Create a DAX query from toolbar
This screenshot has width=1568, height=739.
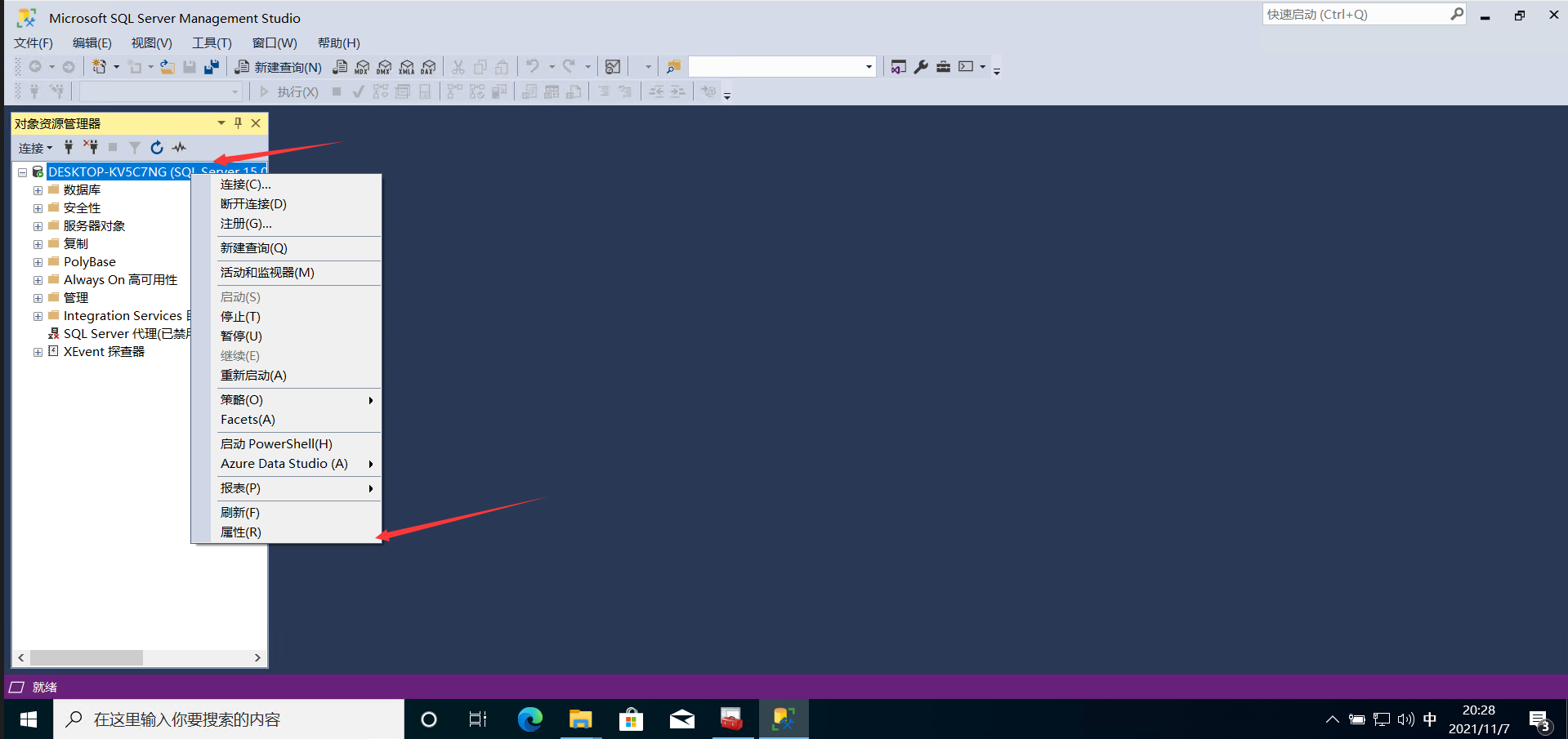(428, 67)
